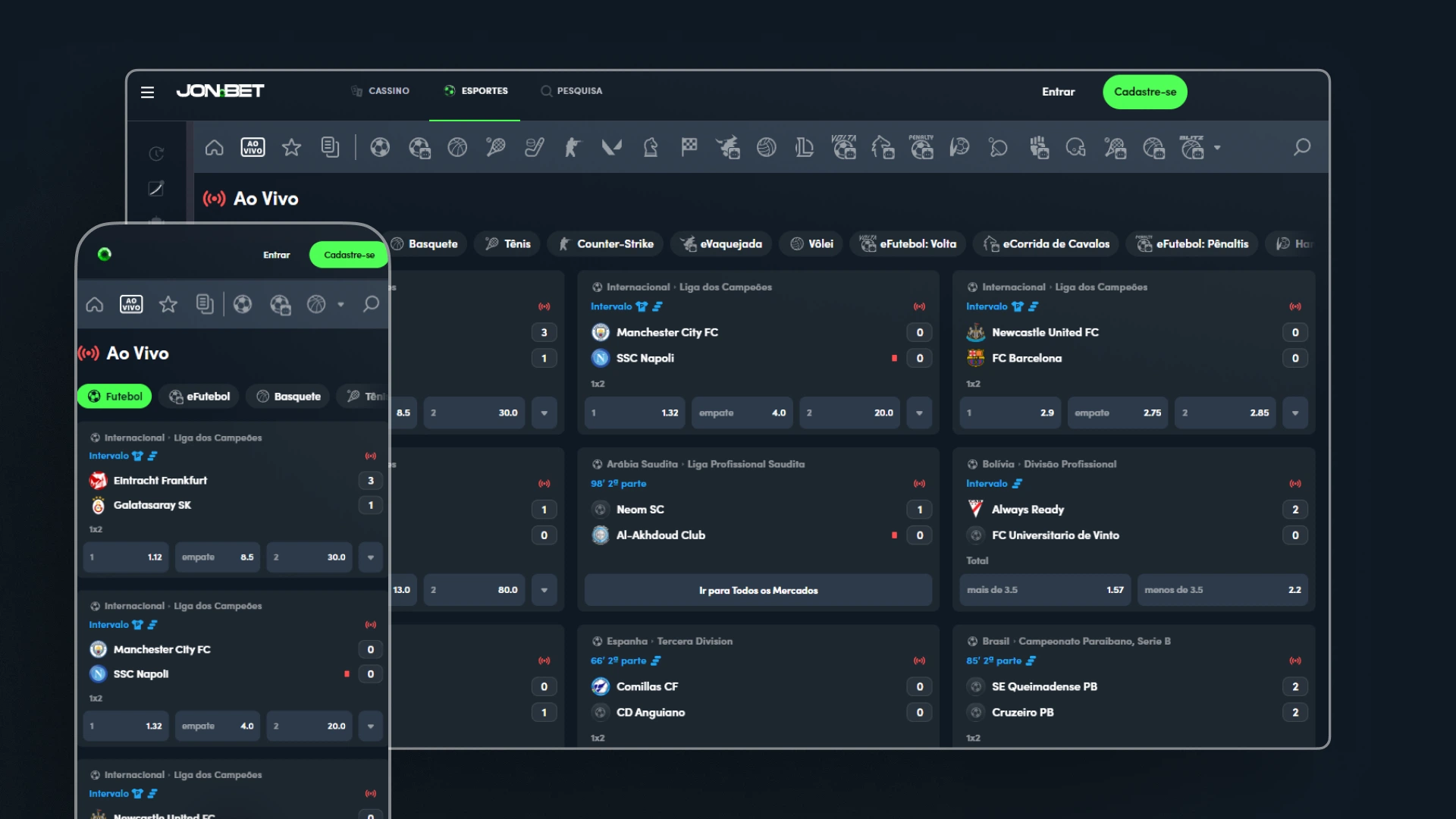Open bet slip icon in the mobile toolbar
The image size is (1456, 819).
pos(205,304)
